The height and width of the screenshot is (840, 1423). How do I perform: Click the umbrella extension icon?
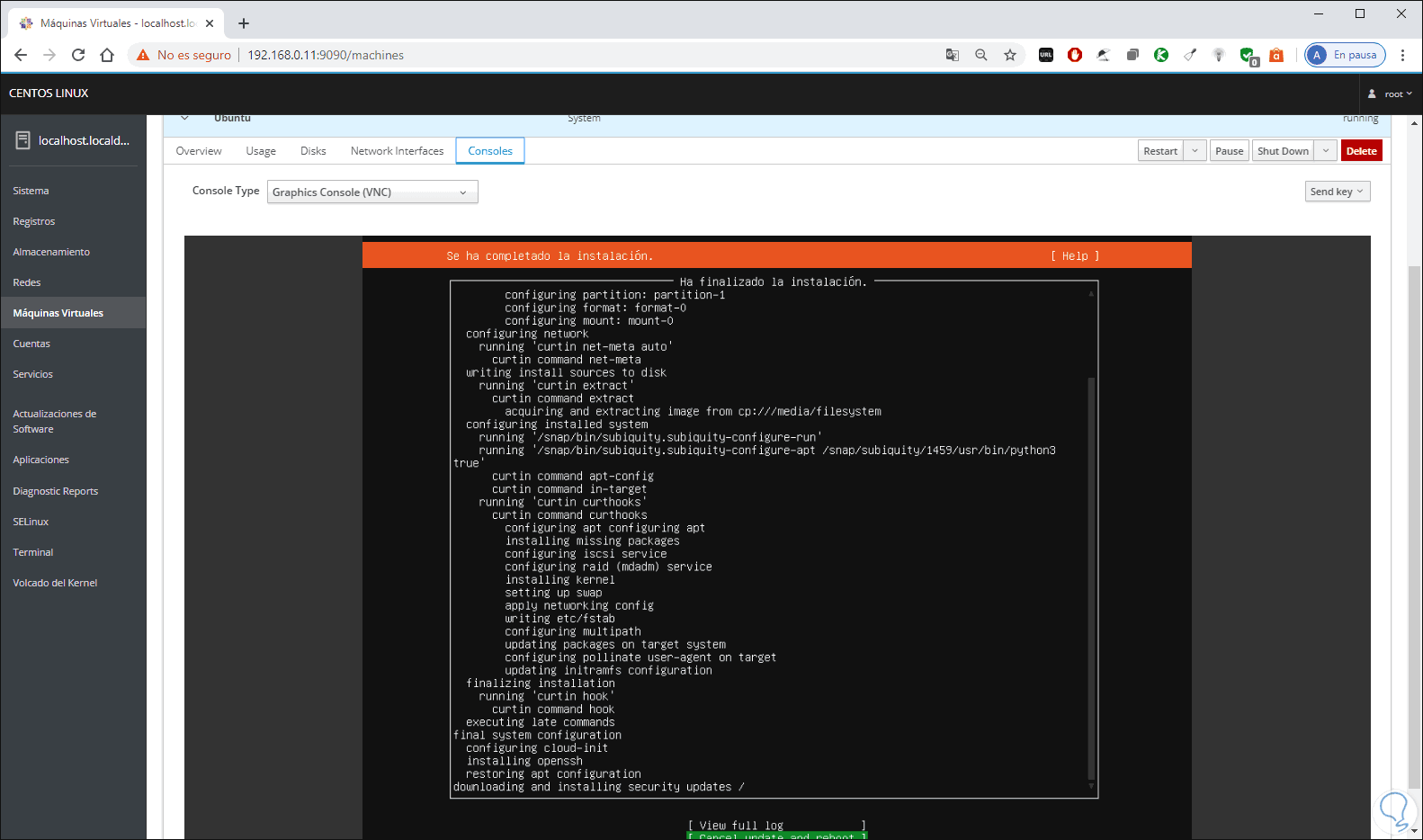point(1104,55)
